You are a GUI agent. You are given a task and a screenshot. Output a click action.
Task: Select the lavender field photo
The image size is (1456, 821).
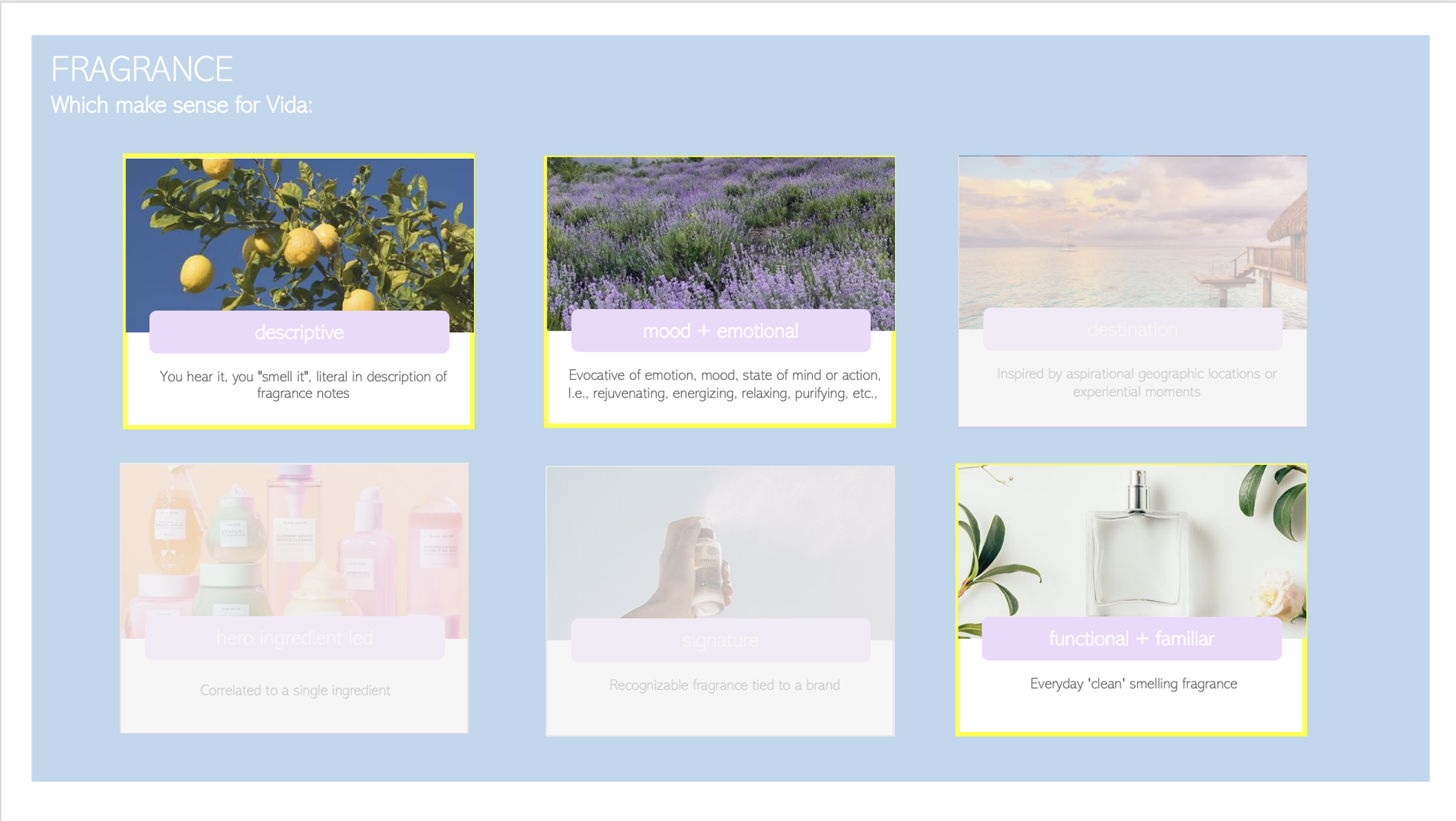pyautogui.click(x=720, y=233)
